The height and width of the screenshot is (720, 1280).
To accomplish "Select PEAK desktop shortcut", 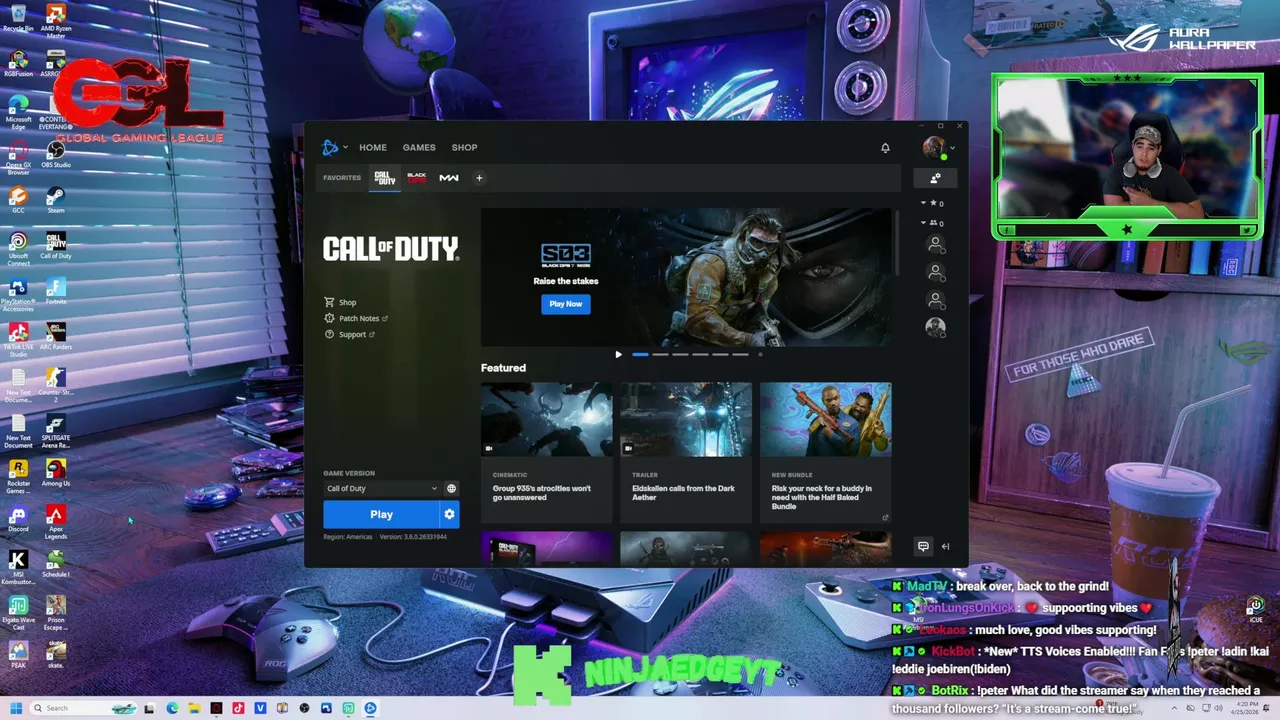I will click(x=18, y=655).
